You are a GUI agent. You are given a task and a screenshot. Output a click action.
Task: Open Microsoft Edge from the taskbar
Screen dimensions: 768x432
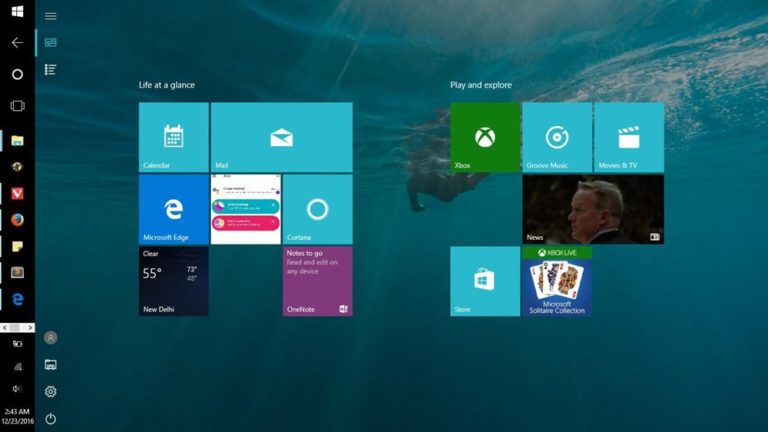click(x=17, y=299)
